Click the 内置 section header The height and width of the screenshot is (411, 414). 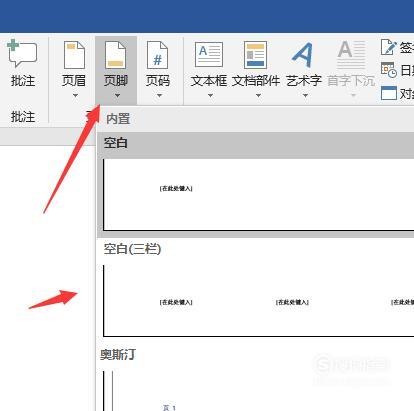coord(118,119)
